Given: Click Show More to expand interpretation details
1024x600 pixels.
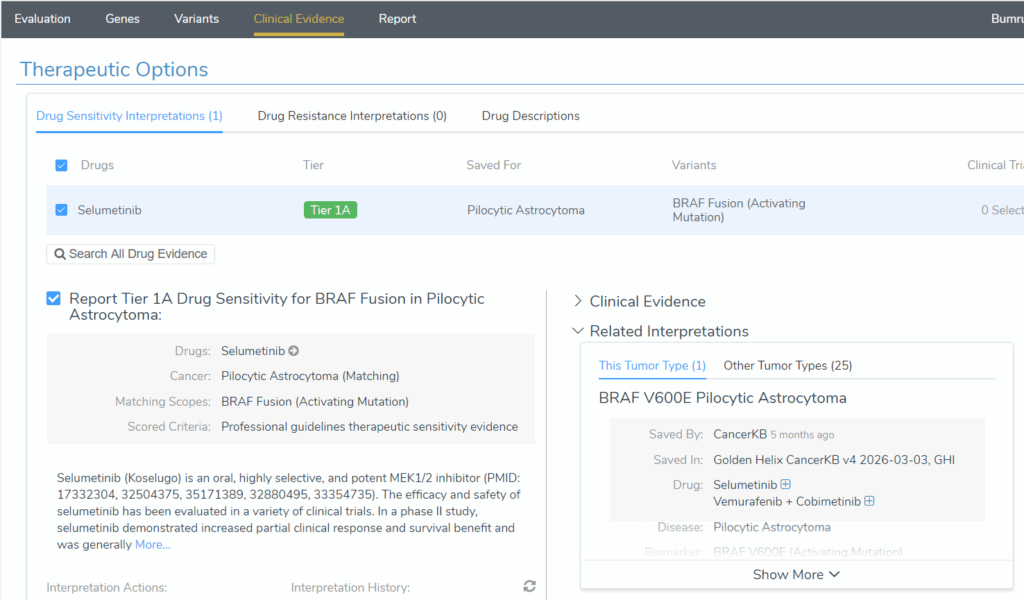Looking at the screenshot, I should [796, 575].
